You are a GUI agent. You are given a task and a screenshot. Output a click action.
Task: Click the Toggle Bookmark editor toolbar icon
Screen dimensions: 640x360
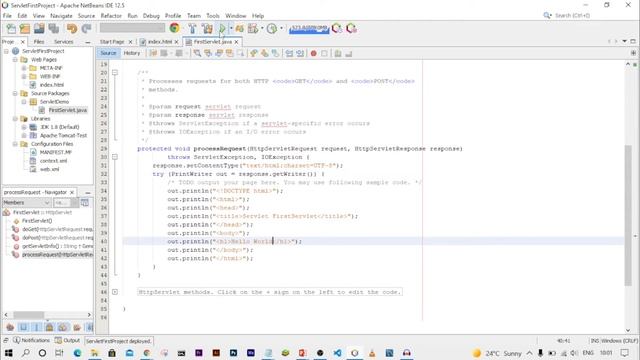point(276,53)
